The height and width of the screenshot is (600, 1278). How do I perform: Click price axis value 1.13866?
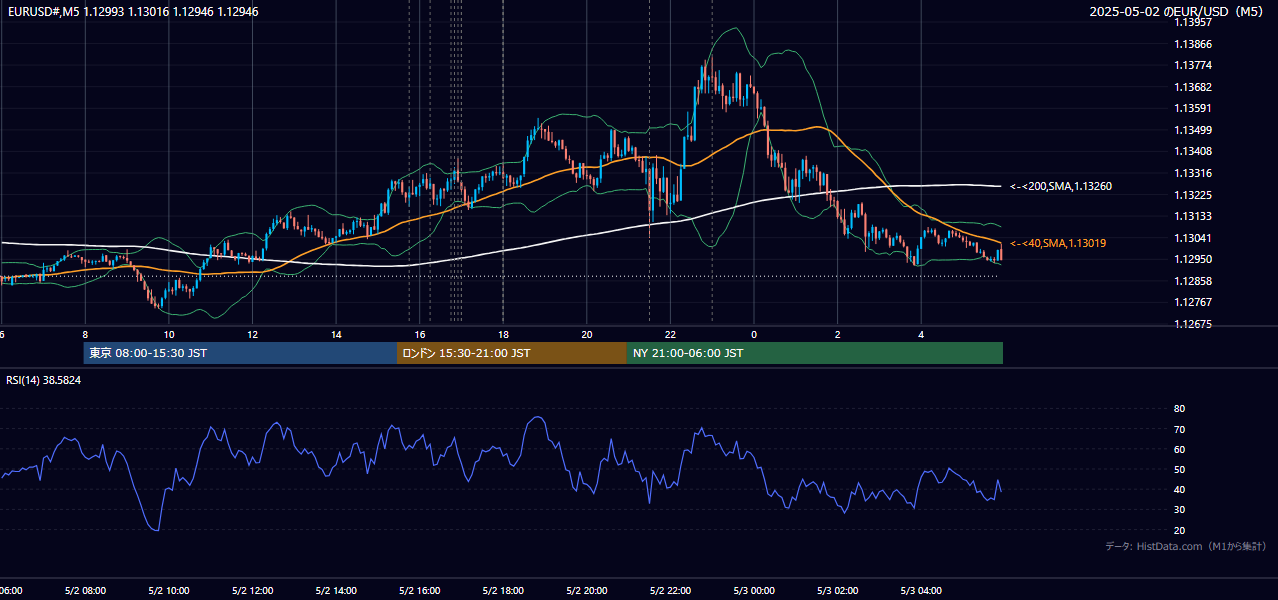click(x=1192, y=44)
